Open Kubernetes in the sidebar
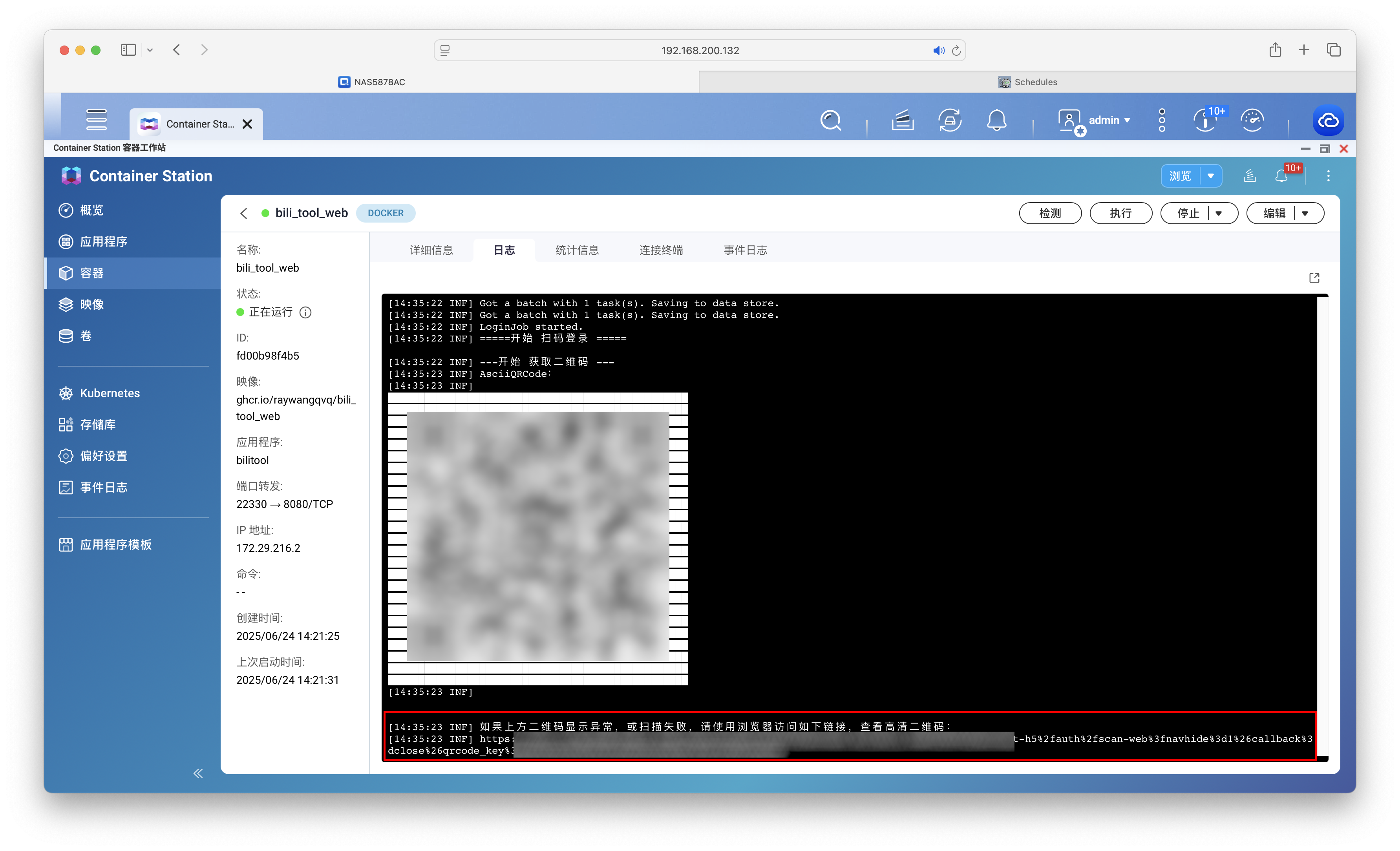Image resolution: width=1400 pixels, height=851 pixels. pyautogui.click(x=110, y=393)
